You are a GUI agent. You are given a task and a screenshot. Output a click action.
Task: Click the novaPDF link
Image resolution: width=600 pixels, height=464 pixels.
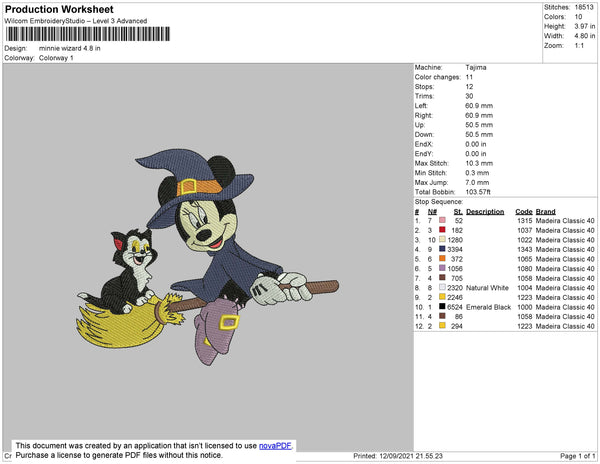pyautogui.click(x=275, y=446)
